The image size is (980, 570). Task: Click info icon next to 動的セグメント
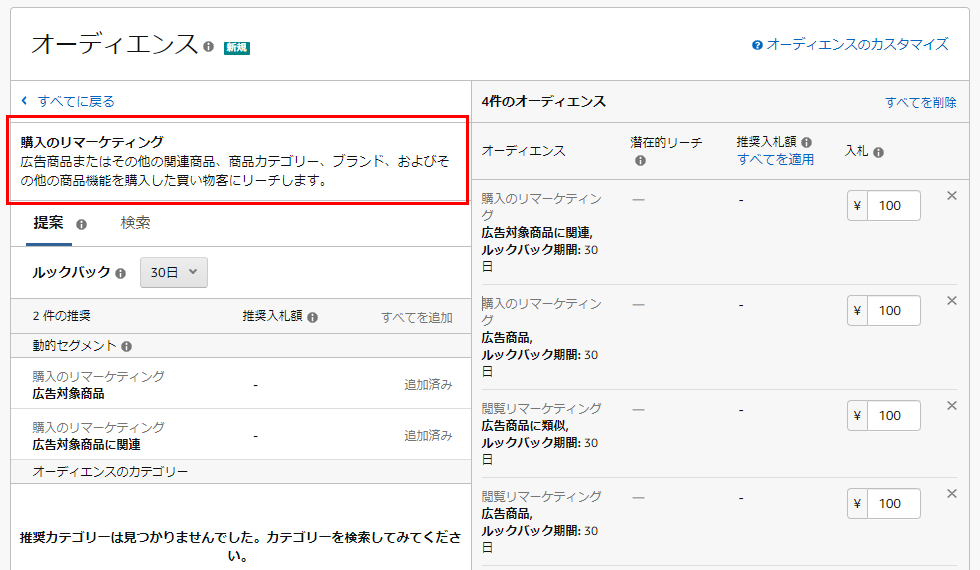pos(126,346)
